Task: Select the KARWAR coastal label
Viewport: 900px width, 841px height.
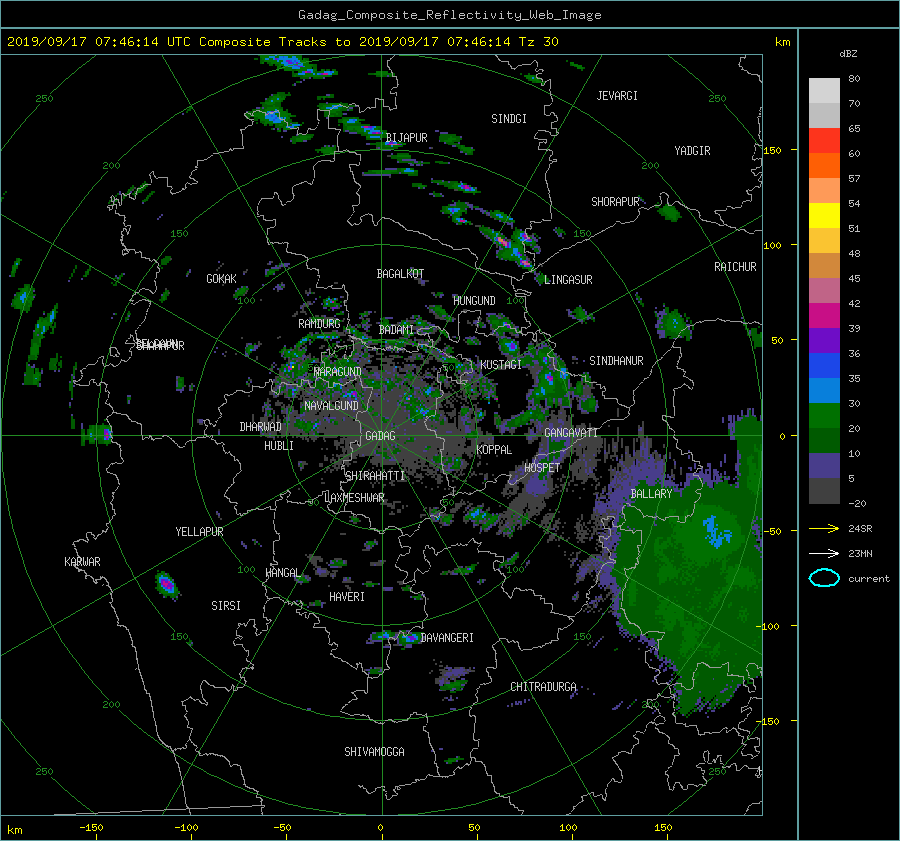Action: (x=82, y=562)
